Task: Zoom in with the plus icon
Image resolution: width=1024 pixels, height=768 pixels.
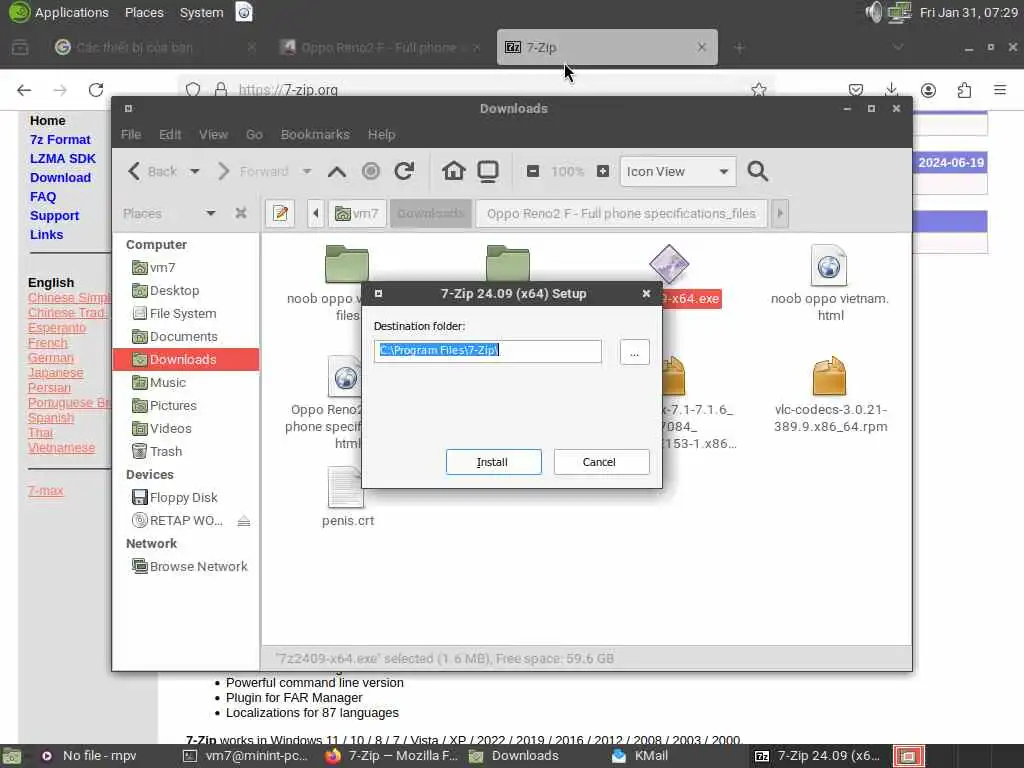Action: point(603,171)
